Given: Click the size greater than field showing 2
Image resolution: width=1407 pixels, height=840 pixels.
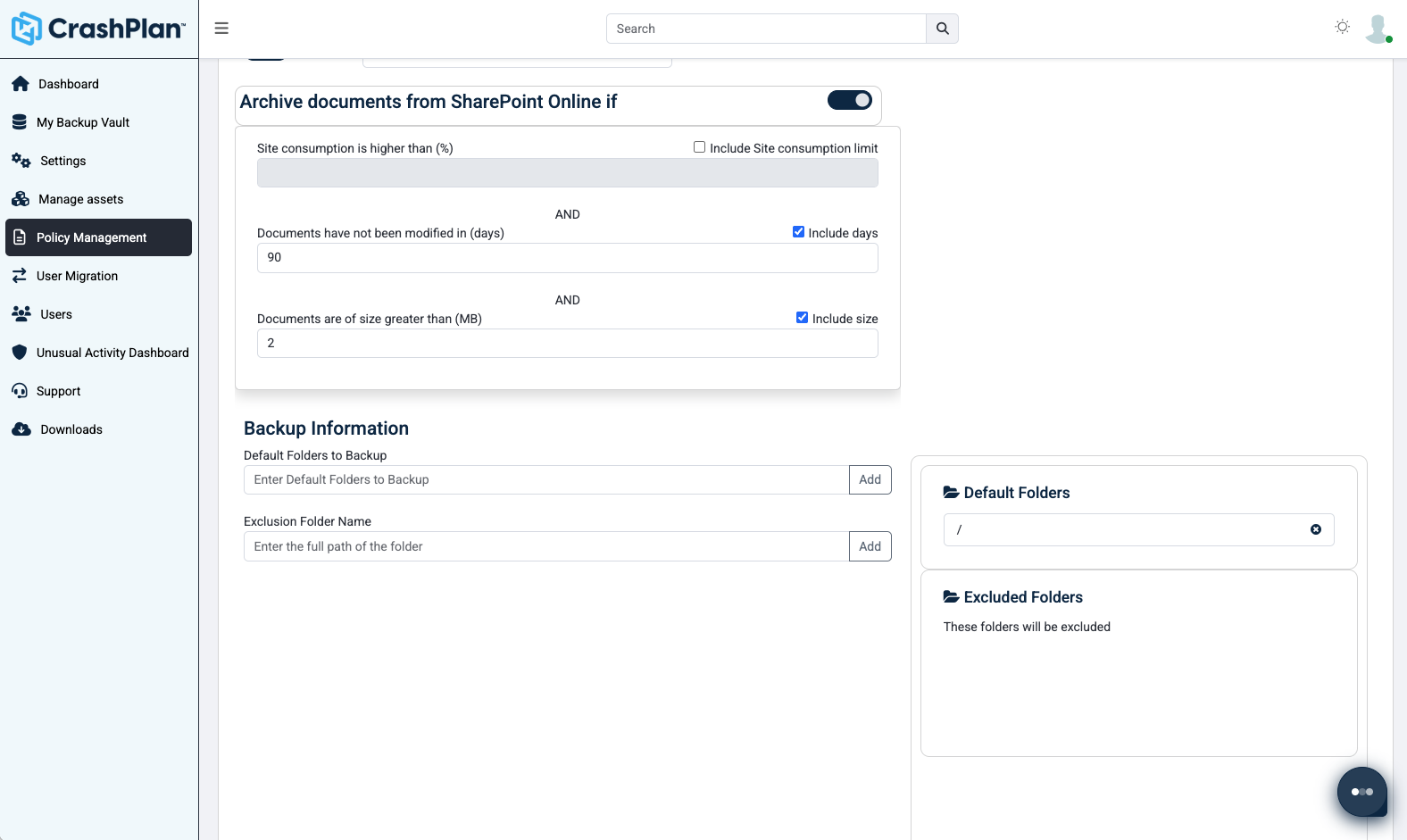Looking at the screenshot, I should [568, 343].
